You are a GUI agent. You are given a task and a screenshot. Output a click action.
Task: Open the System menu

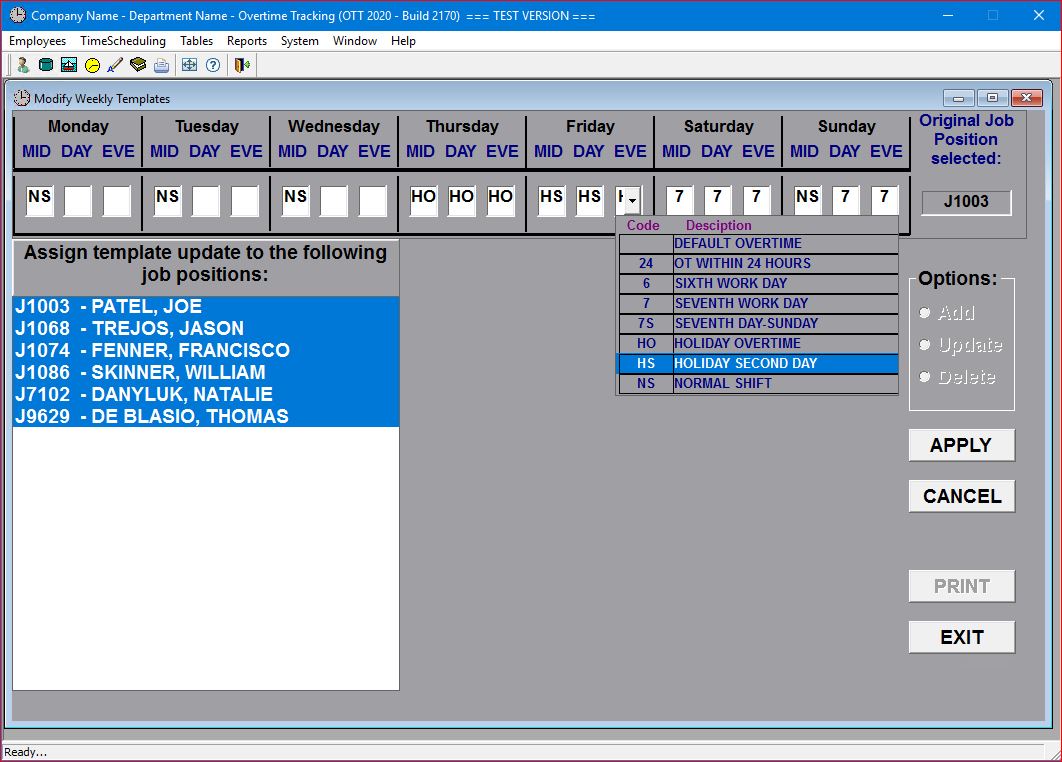click(299, 41)
